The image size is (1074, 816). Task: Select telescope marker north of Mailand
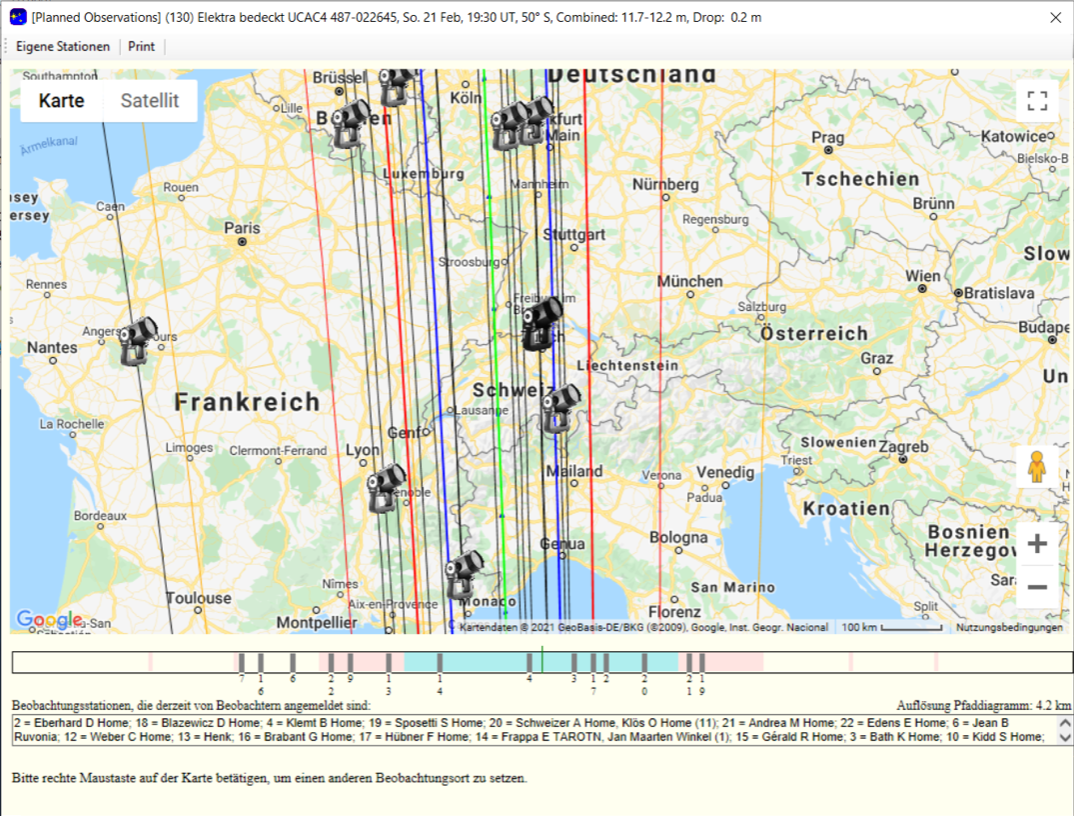point(560,408)
